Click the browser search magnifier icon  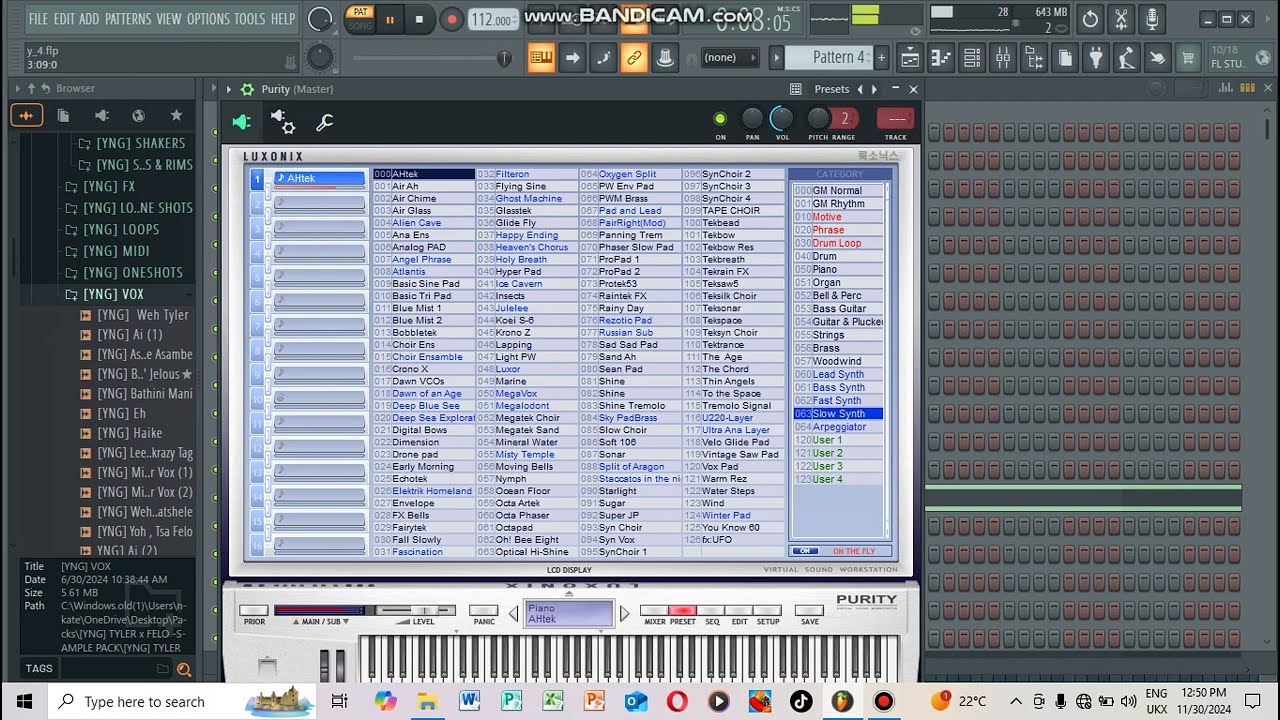[x=184, y=670]
